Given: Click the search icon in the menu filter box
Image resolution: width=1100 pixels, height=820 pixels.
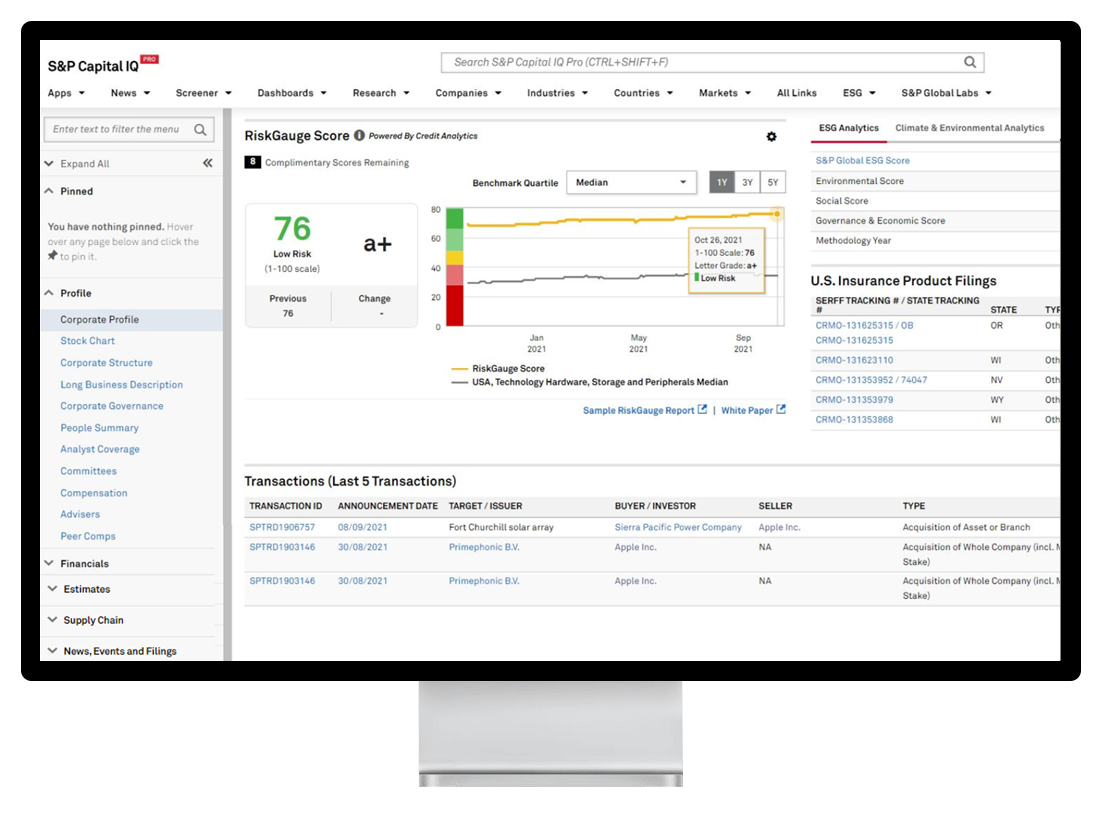Looking at the screenshot, I should (x=200, y=129).
